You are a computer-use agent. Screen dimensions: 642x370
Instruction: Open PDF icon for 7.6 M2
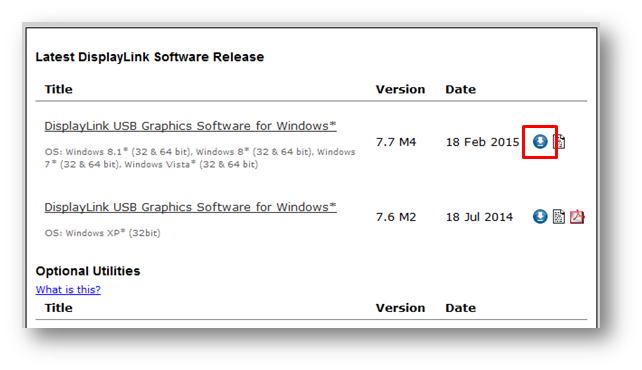pyautogui.click(x=577, y=217)
